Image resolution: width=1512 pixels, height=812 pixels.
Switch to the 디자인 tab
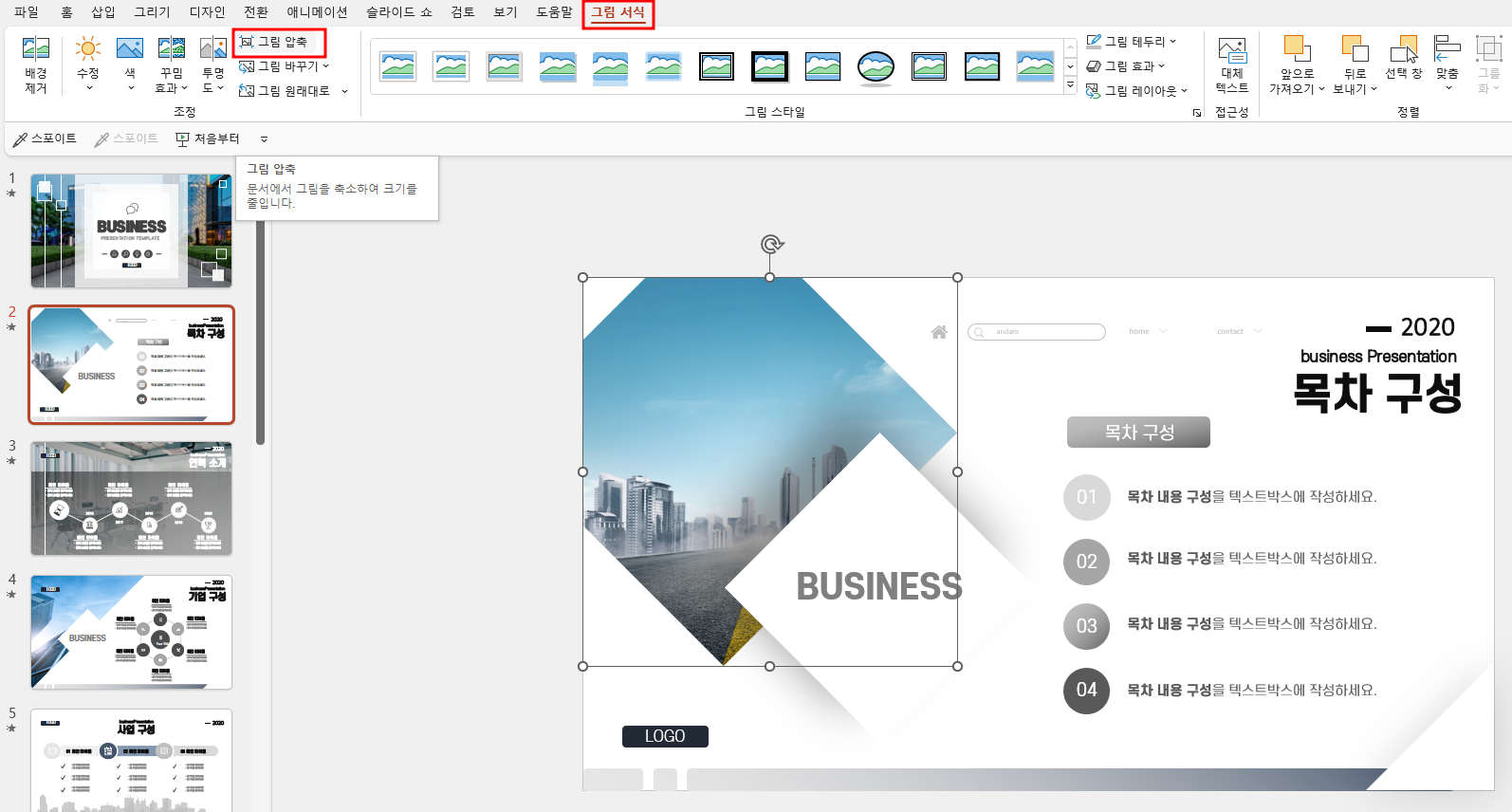pos(208,12)
